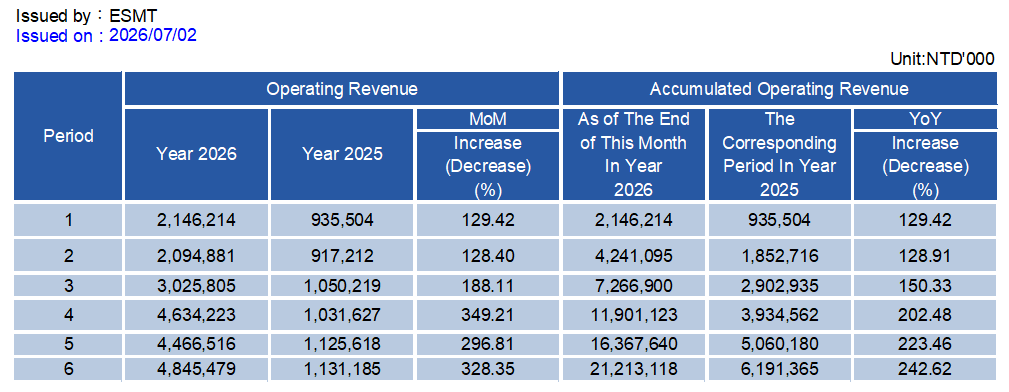The height and width of the screenshot is (392, 1009).
Task: Select the 1,050,219 cell for period 3
Action: [x=342, y=286]
